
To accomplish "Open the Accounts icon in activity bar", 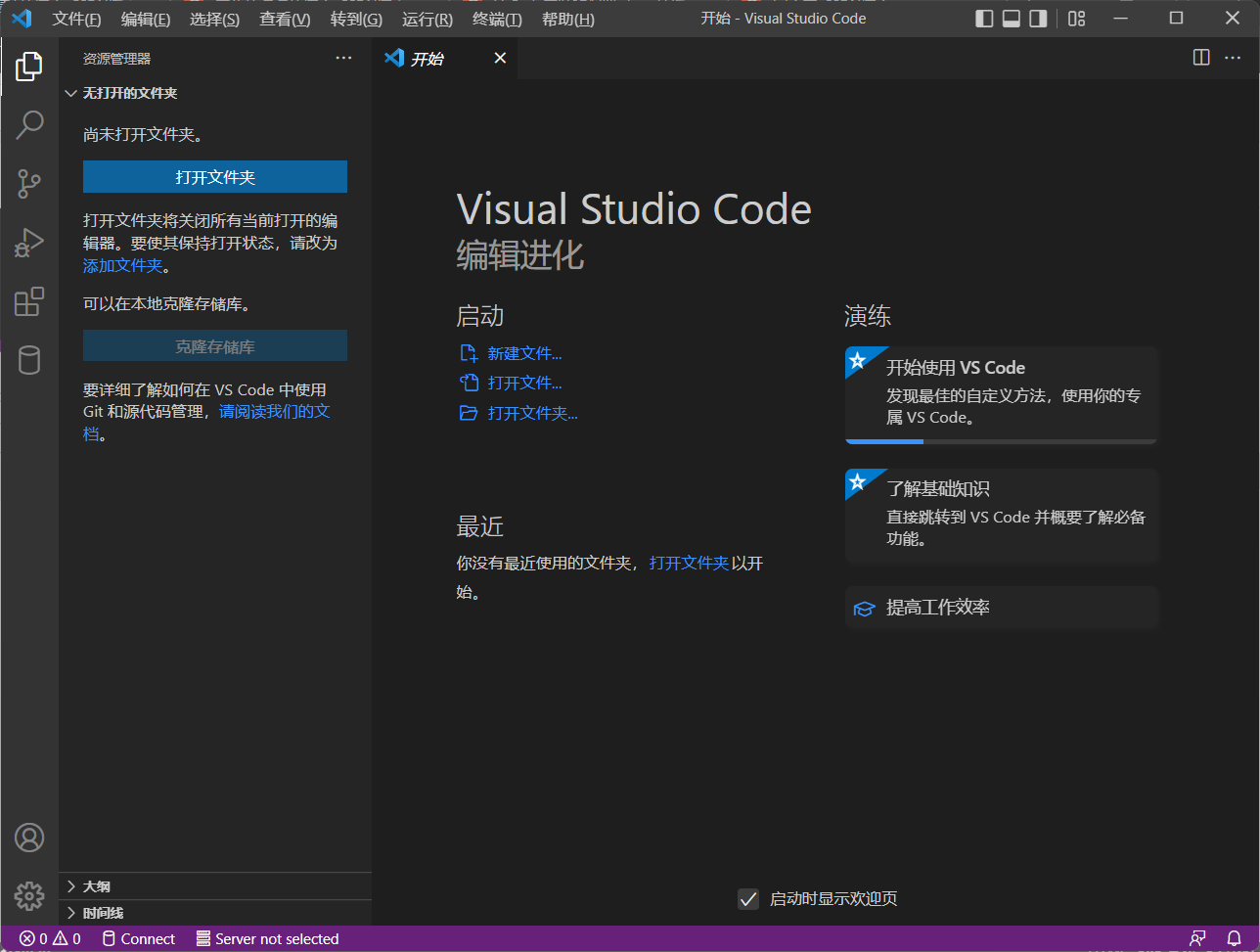I will pos(29,838).
